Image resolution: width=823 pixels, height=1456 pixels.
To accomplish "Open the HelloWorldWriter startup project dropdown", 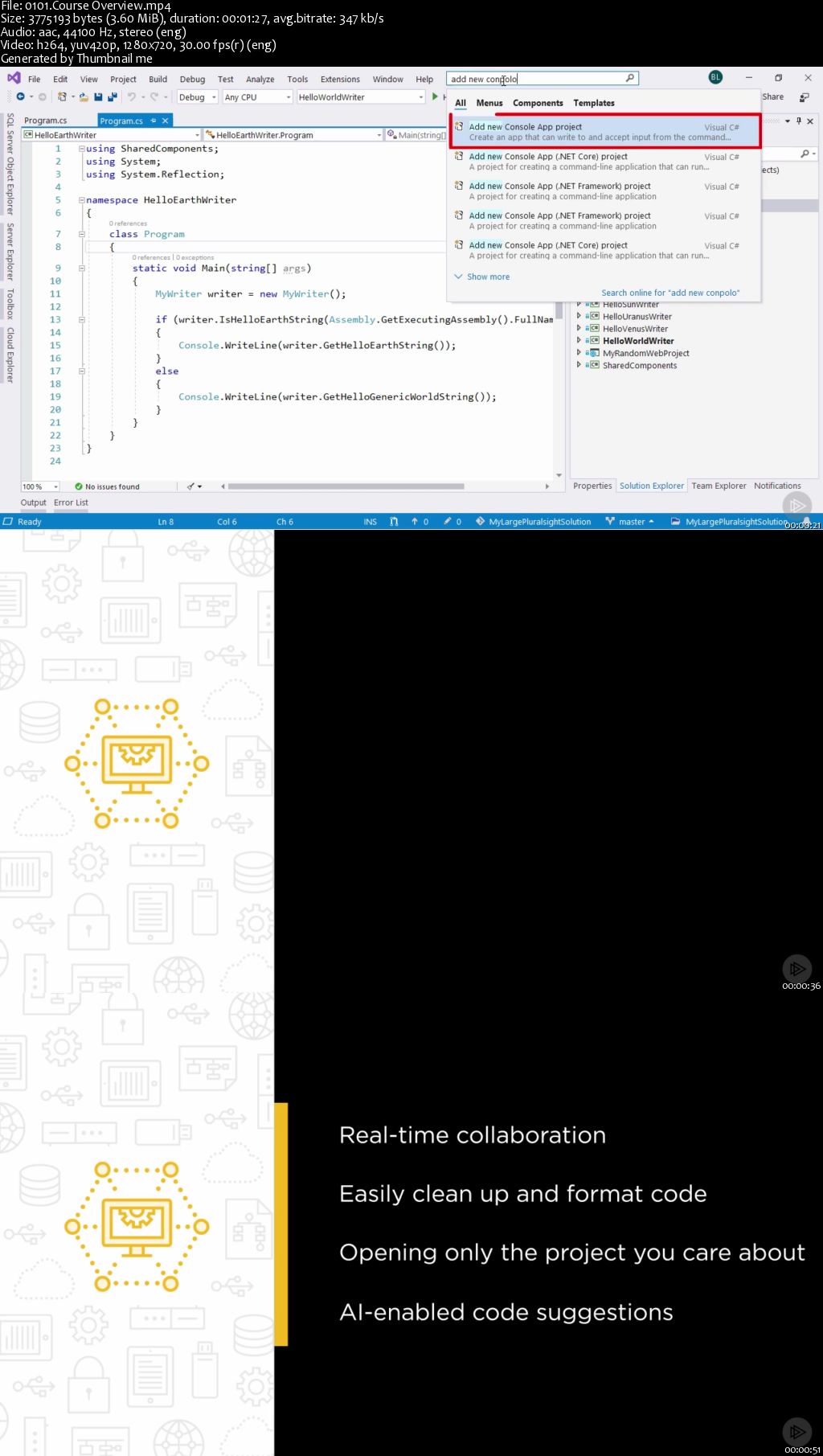I will [x=361, y=97].
